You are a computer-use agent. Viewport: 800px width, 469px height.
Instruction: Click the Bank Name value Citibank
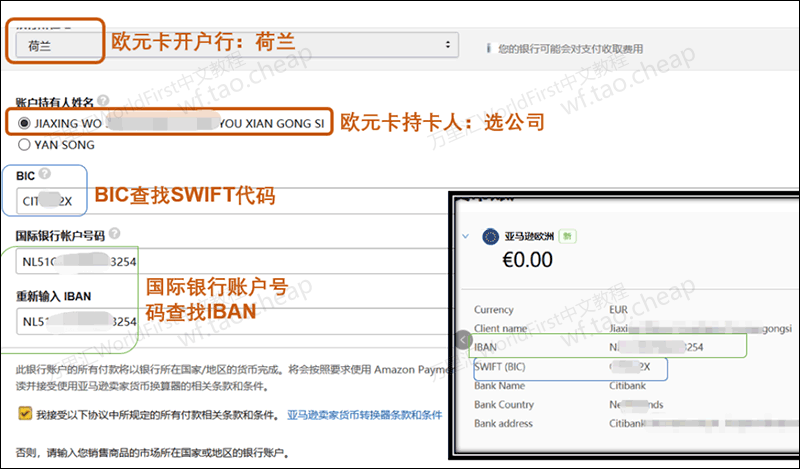click(x=628, y=386)
